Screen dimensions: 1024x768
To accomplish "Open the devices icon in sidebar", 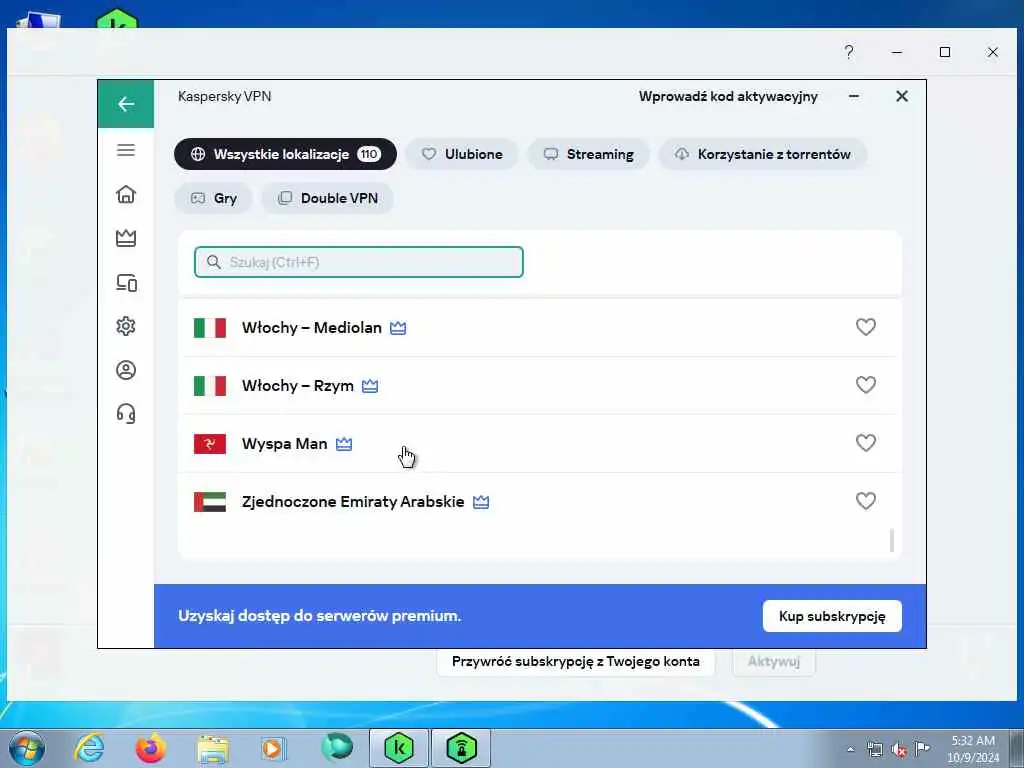I will pos(126,282).
